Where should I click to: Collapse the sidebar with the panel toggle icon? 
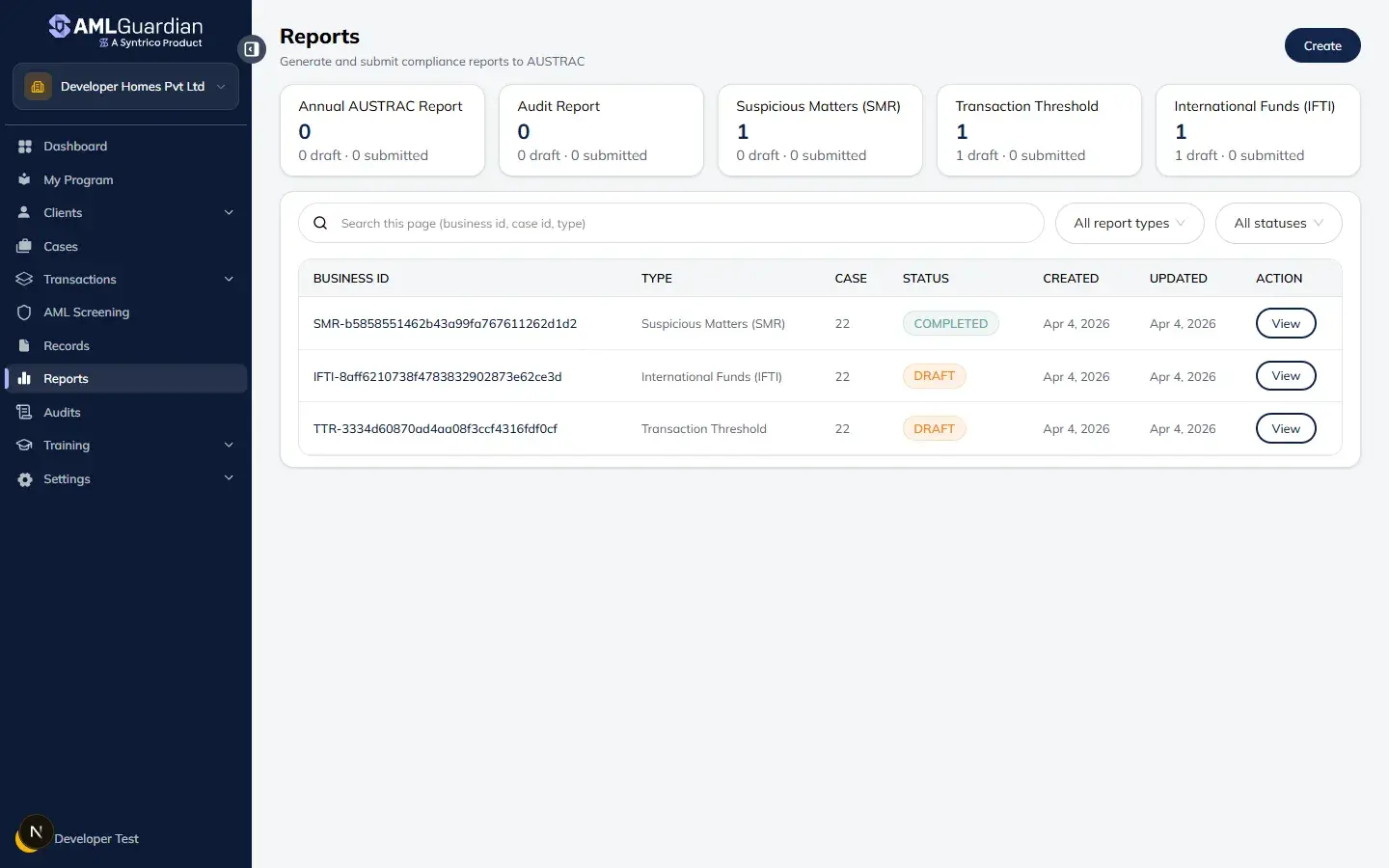click(x=252, y=48)
